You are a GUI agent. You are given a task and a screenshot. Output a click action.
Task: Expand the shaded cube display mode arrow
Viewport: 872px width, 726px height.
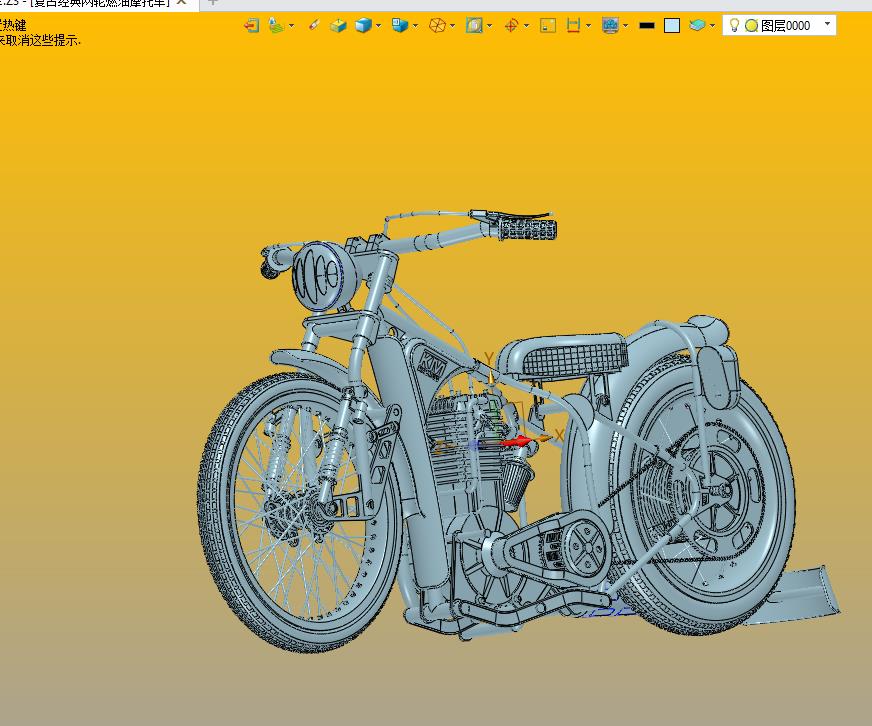click(x=380, y=25)
